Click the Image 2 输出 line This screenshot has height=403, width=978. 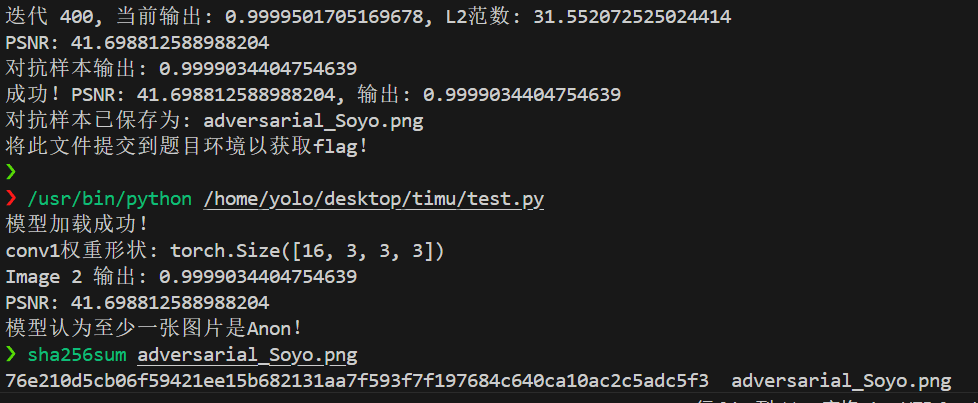(181, 276)
